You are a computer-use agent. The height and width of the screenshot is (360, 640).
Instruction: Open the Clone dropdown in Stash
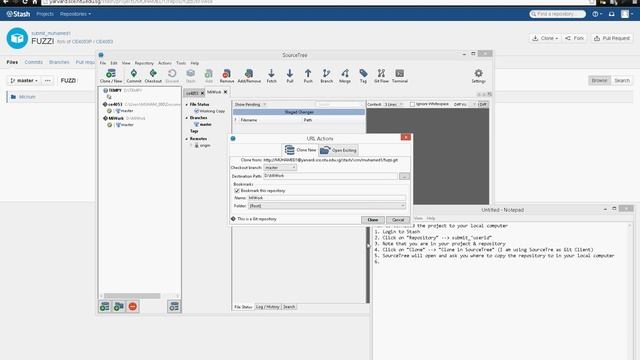(545, 38)
